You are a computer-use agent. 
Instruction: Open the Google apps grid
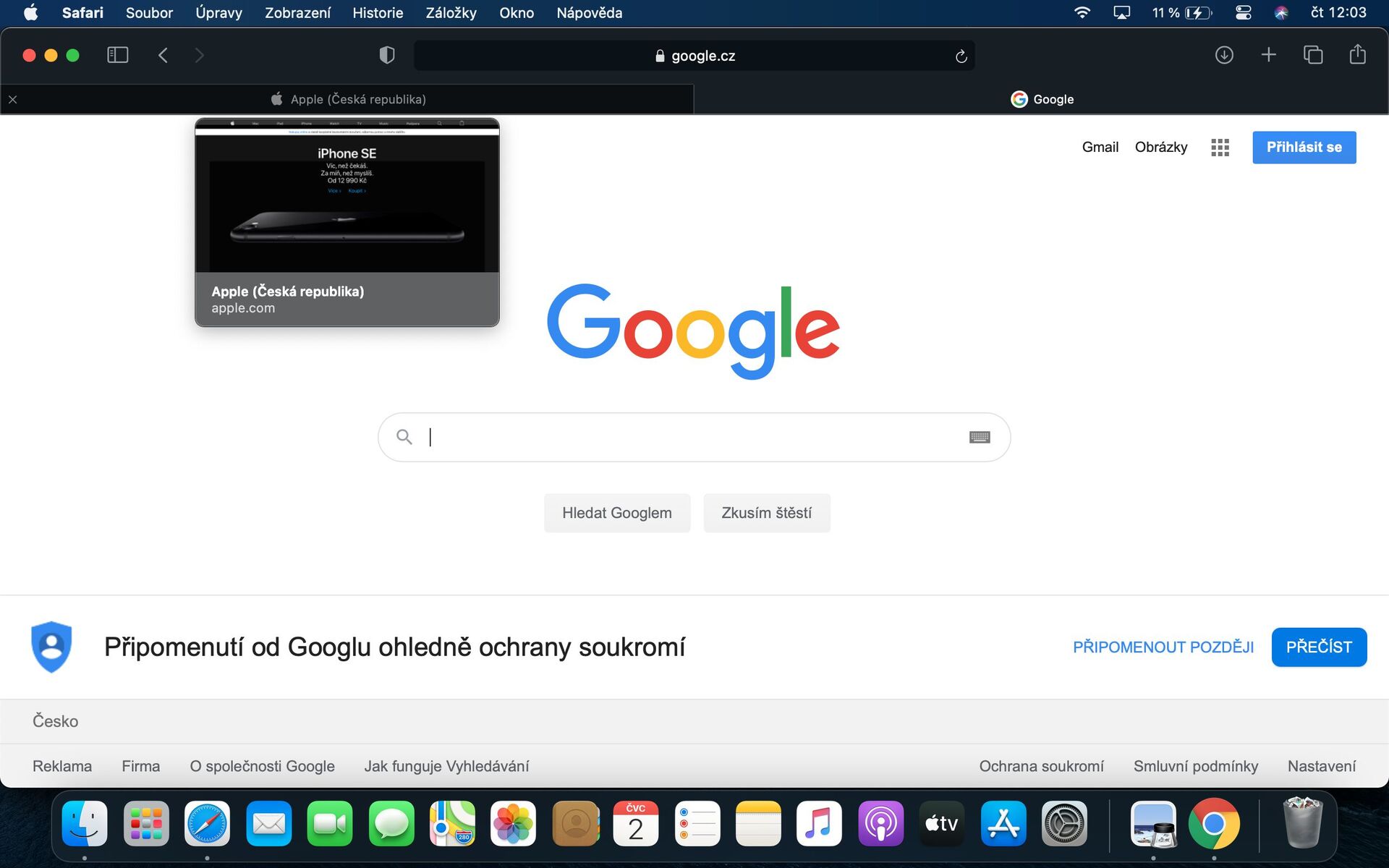coord(1220,148)
